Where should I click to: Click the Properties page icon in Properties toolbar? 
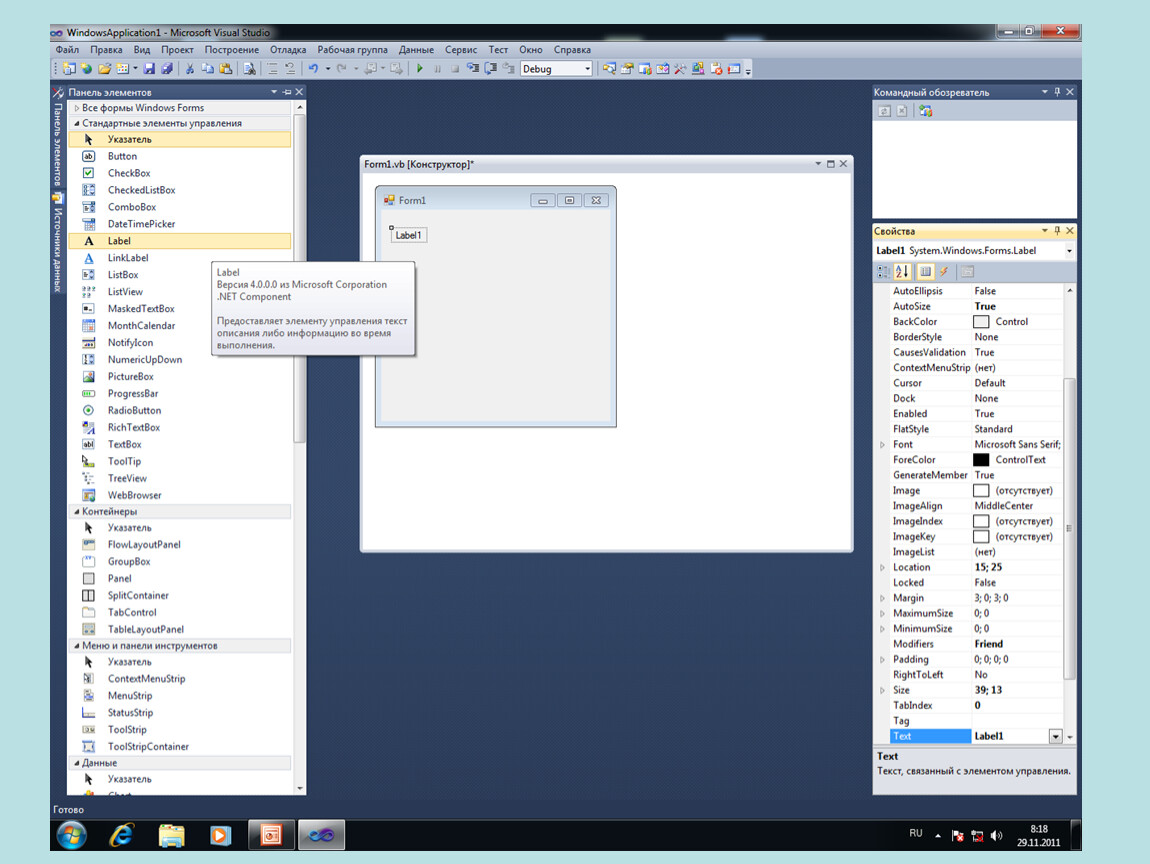click(968, 272)
